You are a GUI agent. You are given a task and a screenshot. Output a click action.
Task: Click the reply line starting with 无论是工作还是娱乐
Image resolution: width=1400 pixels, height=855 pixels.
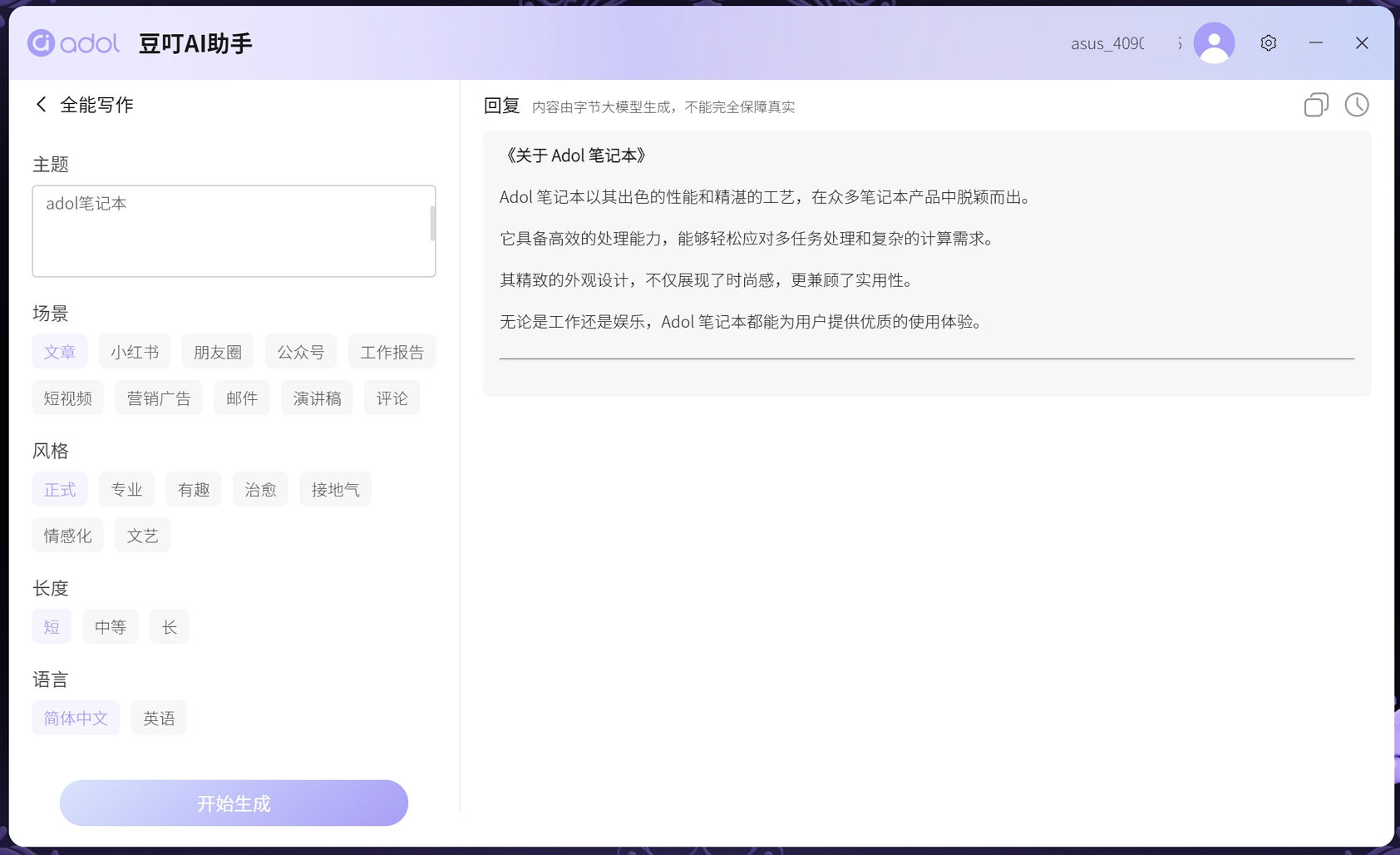tap(743, 322)
